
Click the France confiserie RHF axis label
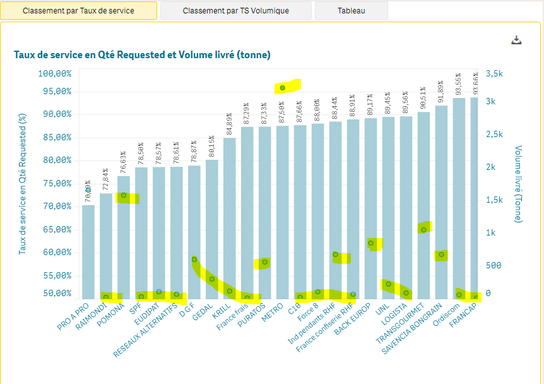click(324, 327)
